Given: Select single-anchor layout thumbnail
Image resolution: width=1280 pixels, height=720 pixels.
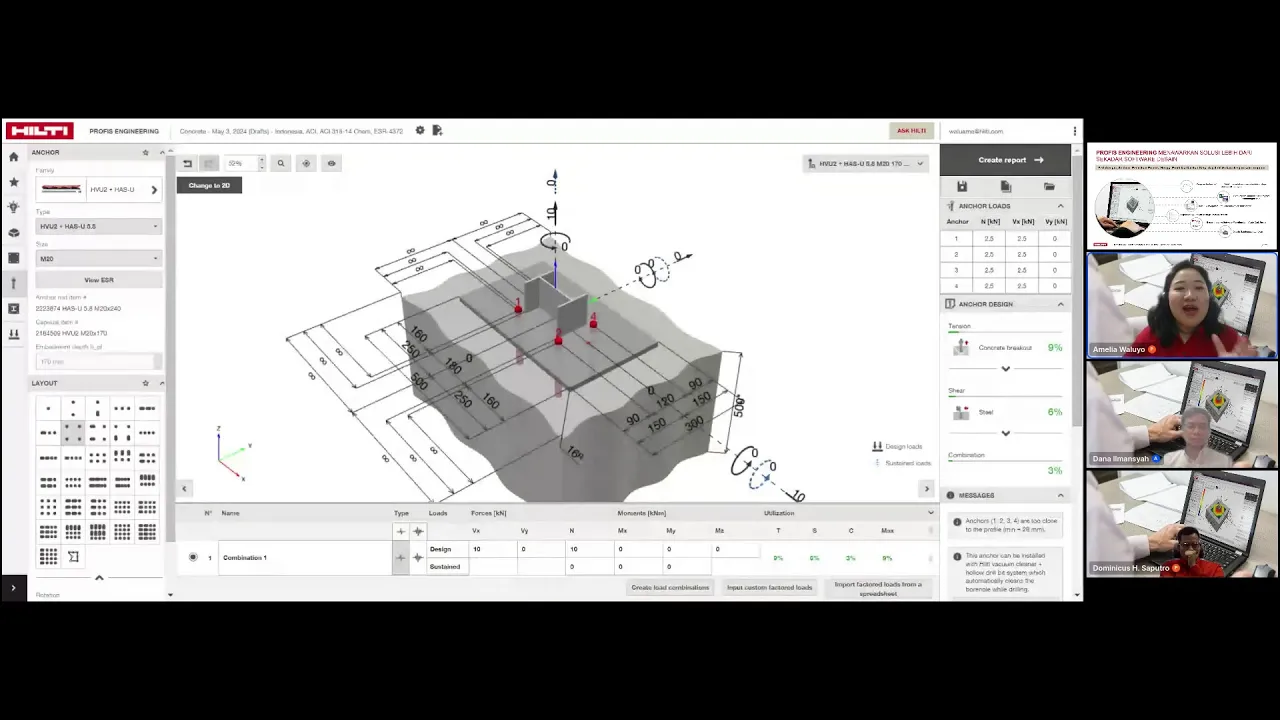Looking at the screenshot, I should 48,408.
